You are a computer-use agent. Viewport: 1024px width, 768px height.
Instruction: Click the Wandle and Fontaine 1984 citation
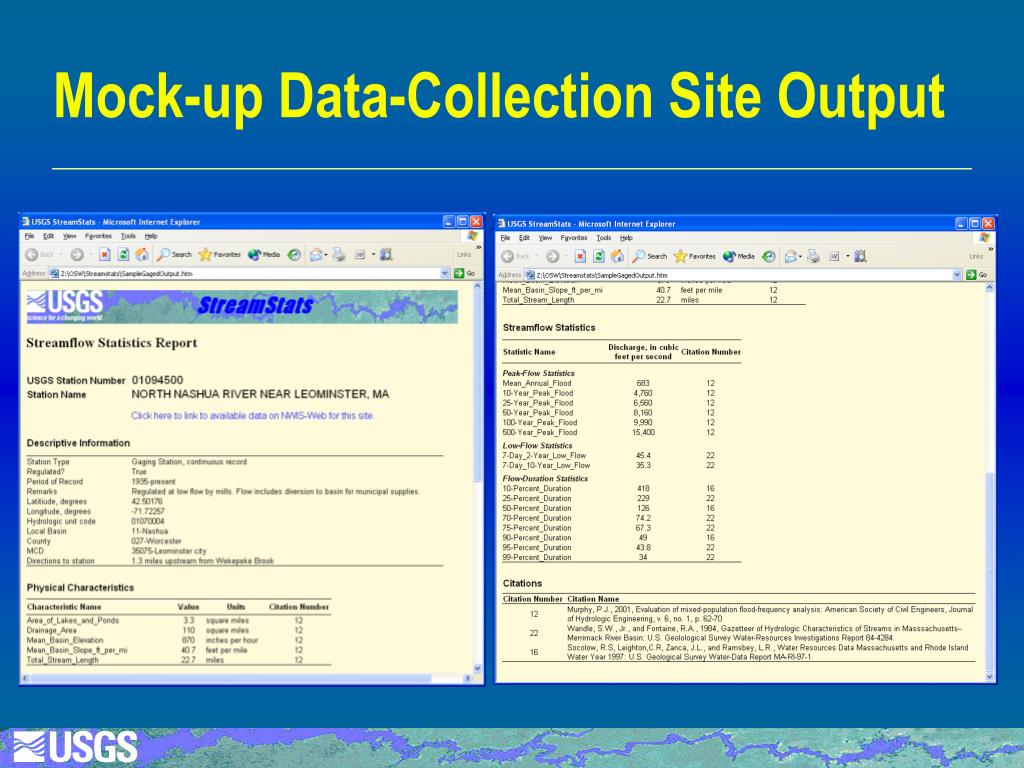pyautogui.click(x=764, y=633)
